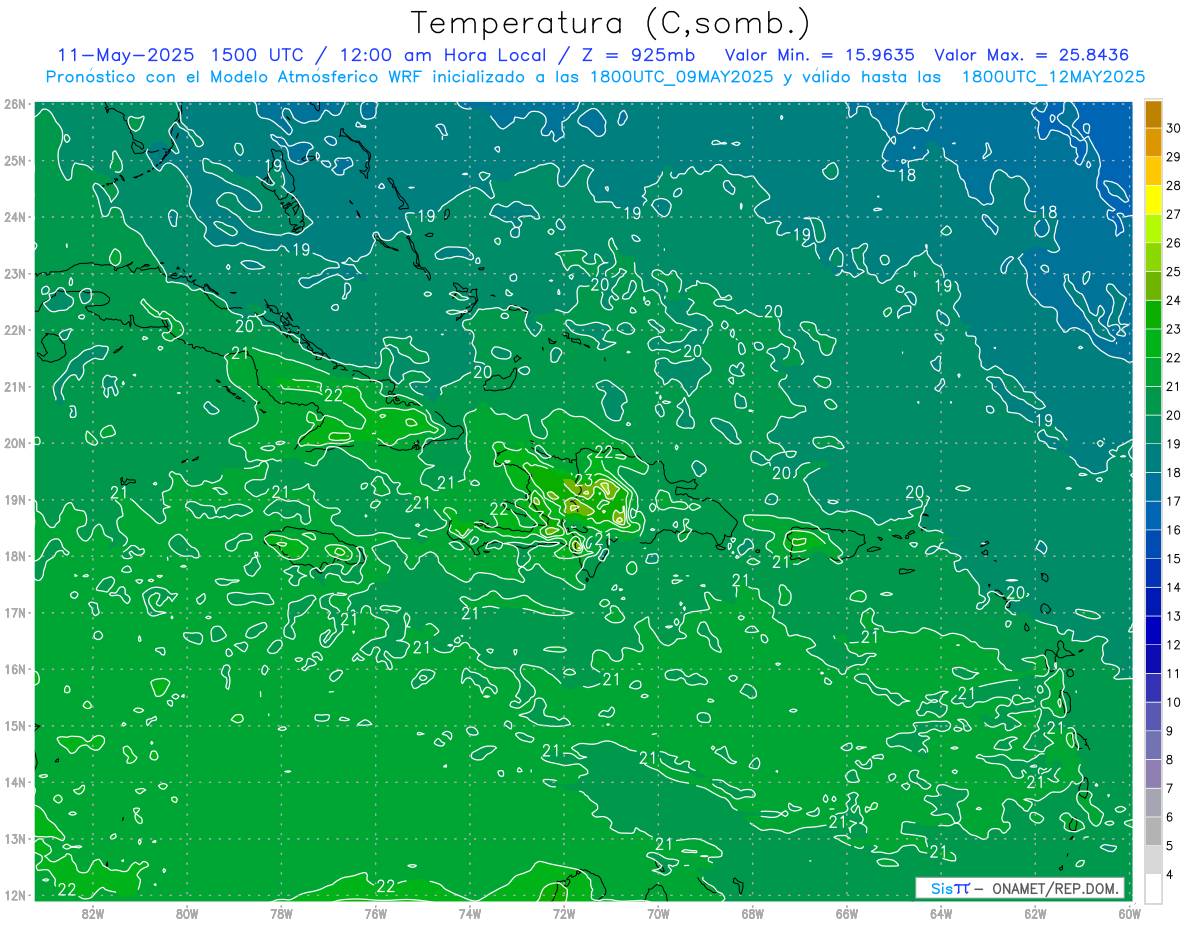1200x927 pixels.
Task: Click the legend label "30"
Action: click(1174, 129)
